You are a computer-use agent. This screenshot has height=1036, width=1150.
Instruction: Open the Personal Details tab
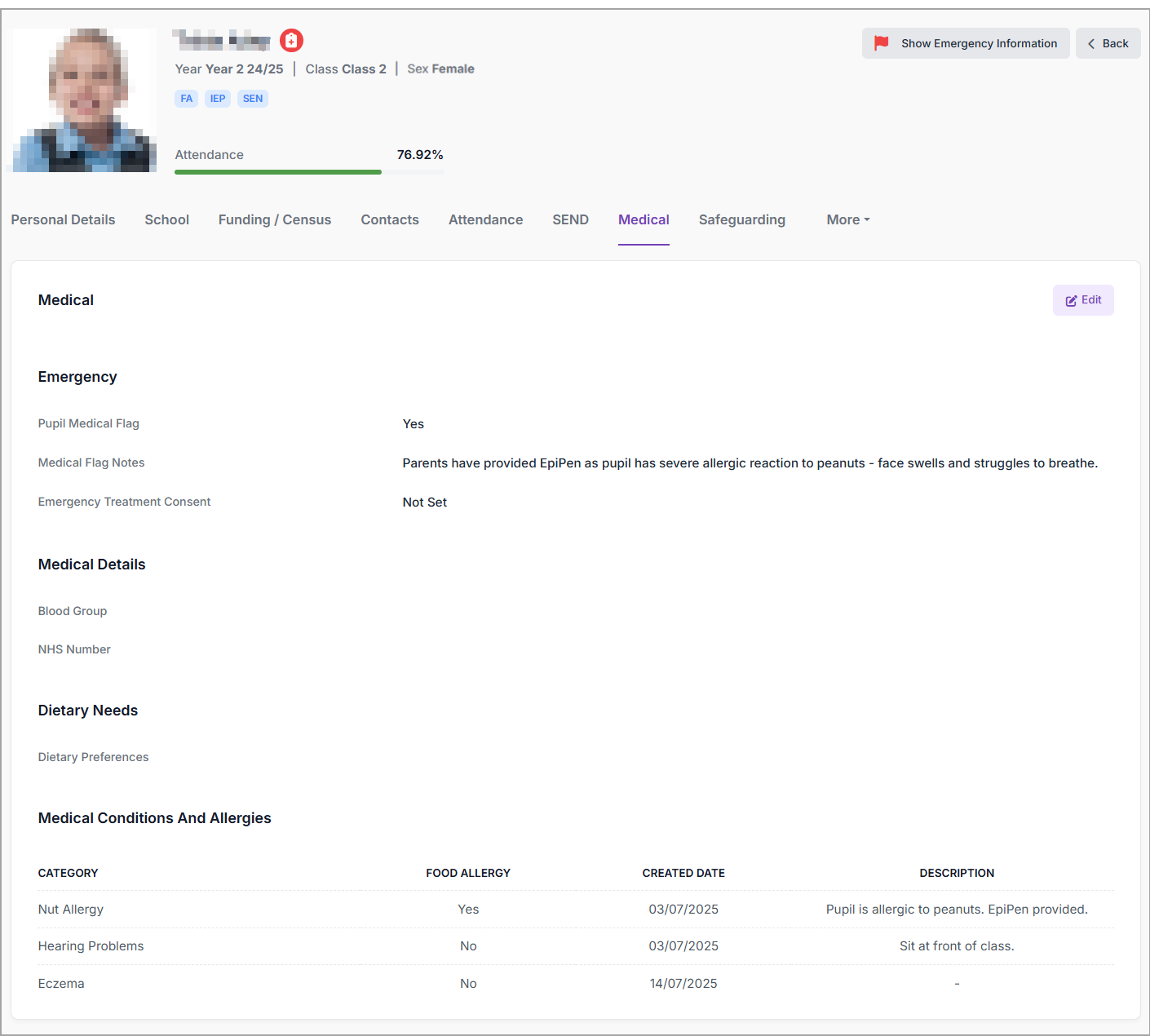click(63, 220)
